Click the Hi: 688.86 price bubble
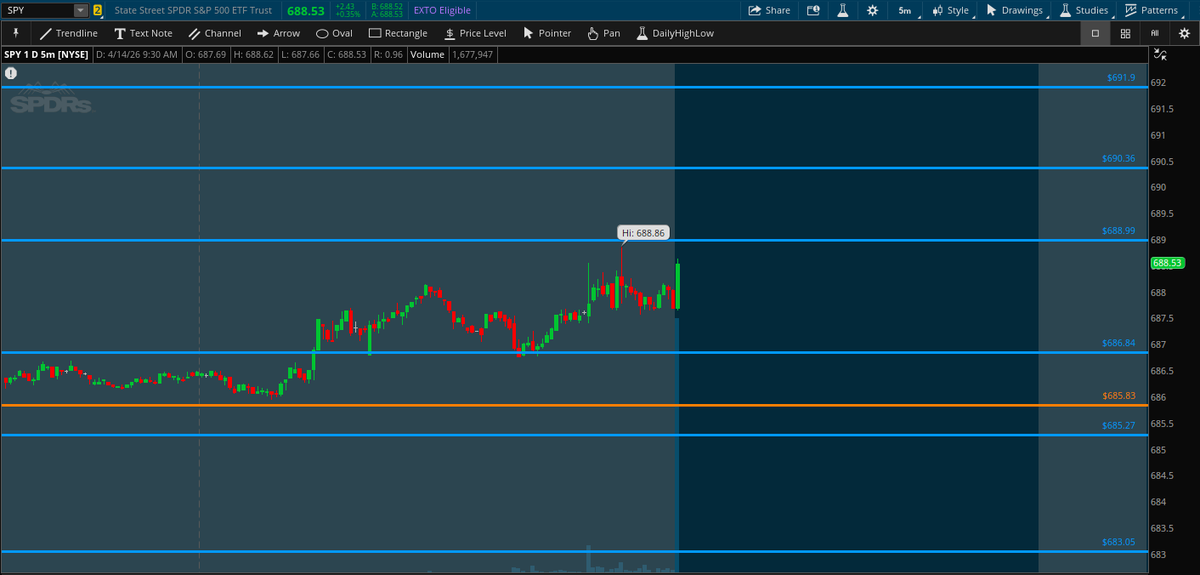1200x575 pixels. (643, 233)
